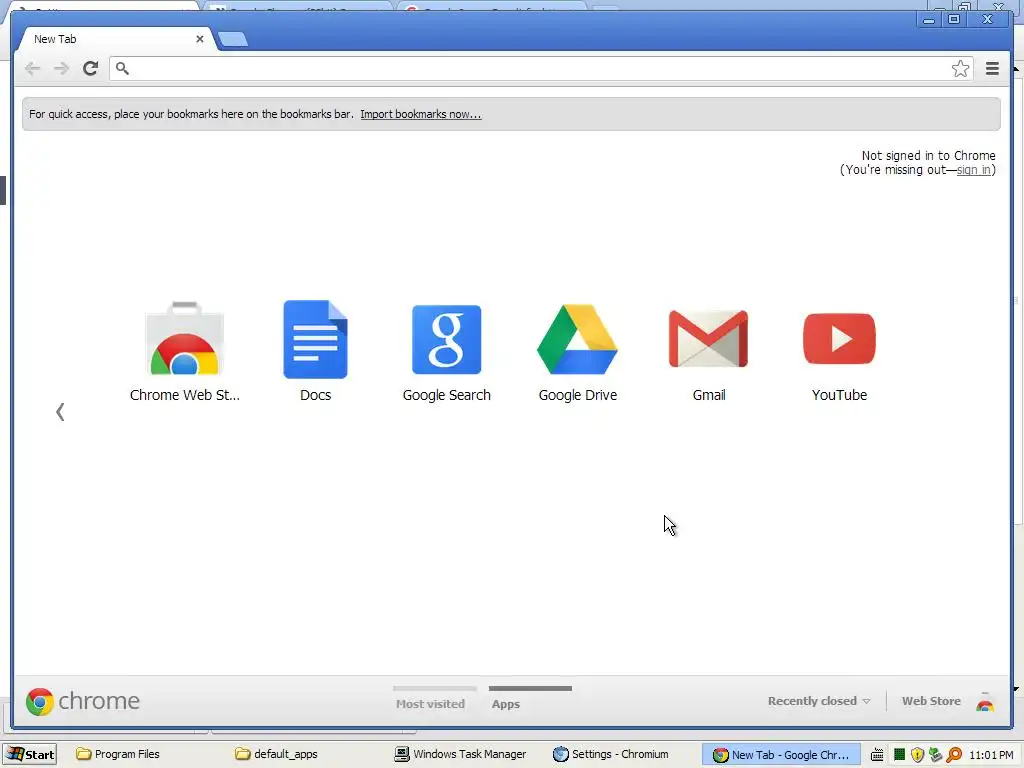
Task: Click the 11:01 PM system clock
Action: click(991, 755)
